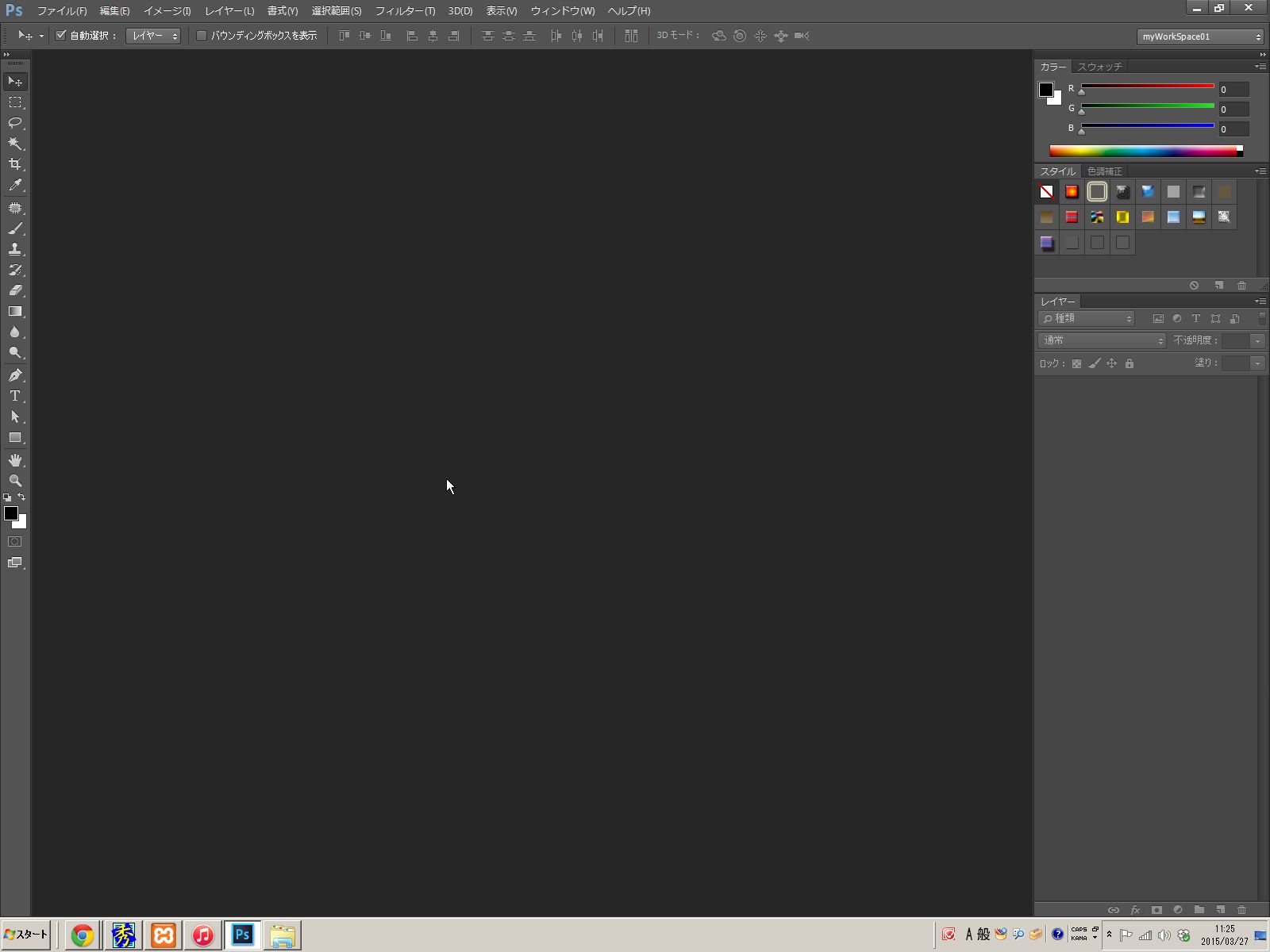
Task: Click the create new group folder button
Action: pyautogui.click(x=1199, y=910)
